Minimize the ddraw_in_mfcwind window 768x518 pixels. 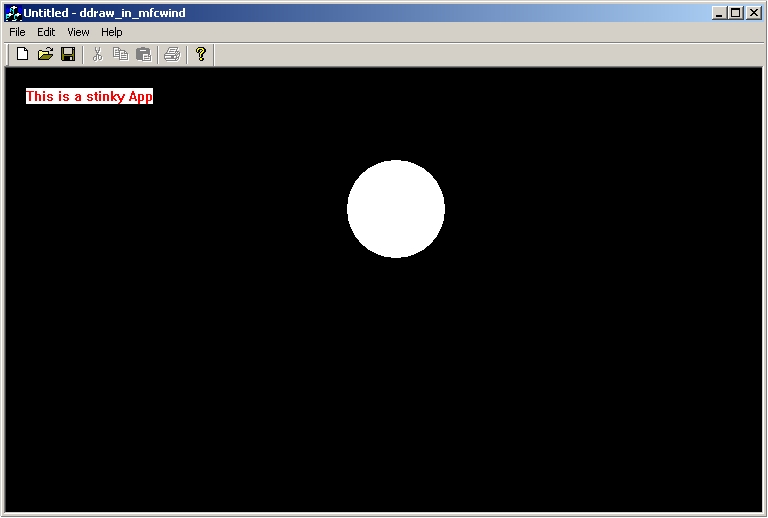(719, 13)
